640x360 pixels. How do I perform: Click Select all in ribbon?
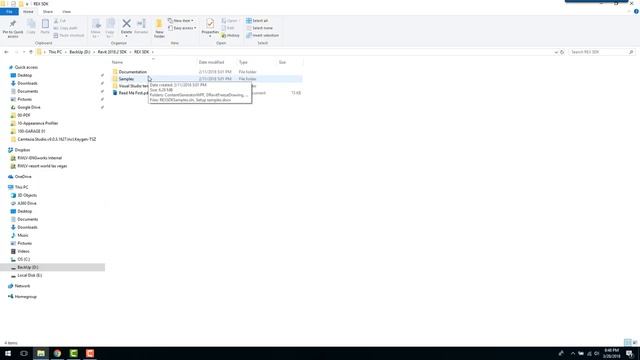pos(257,20)
